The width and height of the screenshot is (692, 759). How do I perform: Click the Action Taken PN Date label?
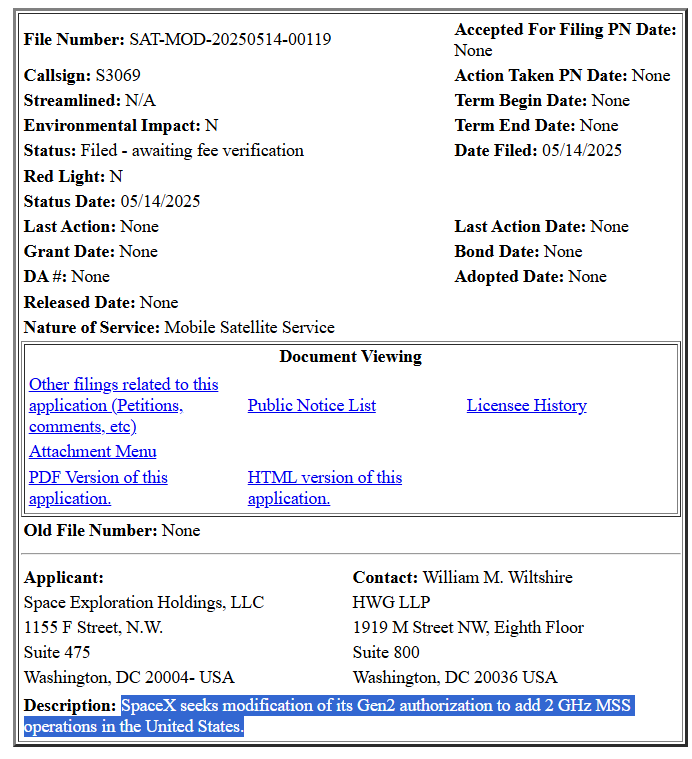tap(541, 76)
